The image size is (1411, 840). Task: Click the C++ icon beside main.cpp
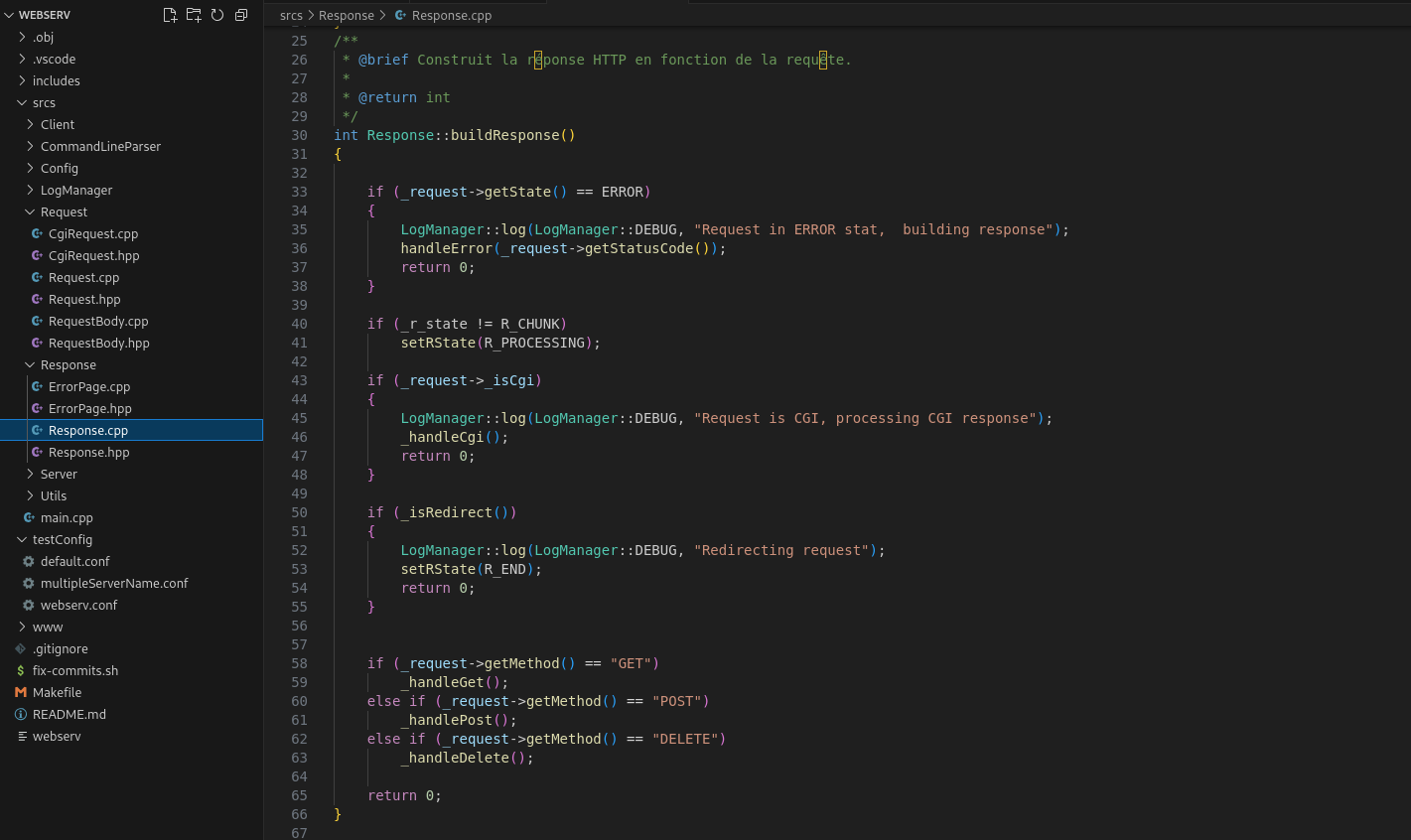coord(29,517)
